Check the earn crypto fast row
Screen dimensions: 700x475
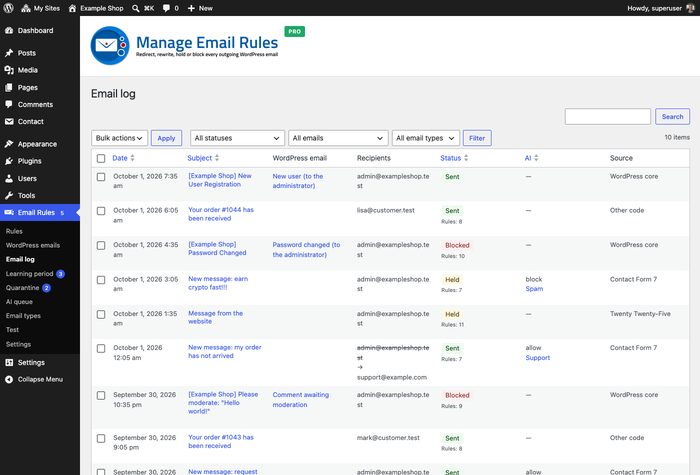[x=101, y=280]
